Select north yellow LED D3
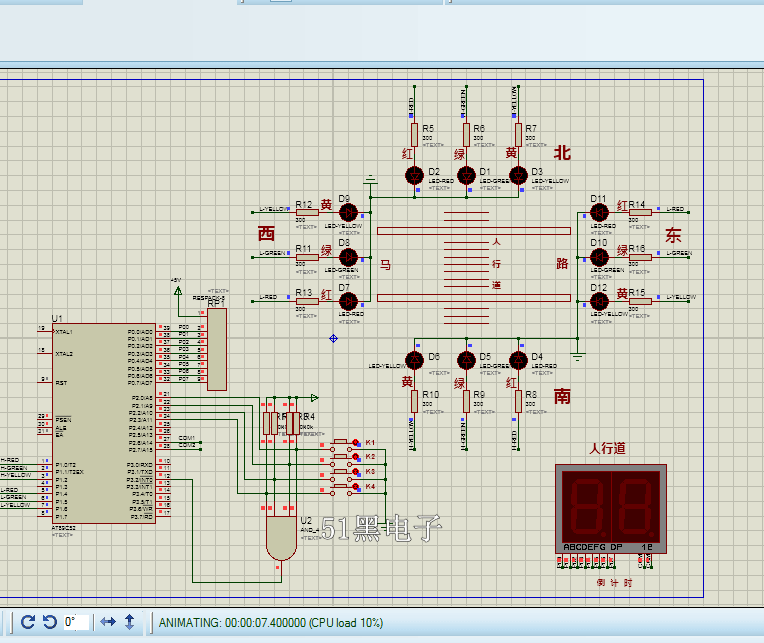Screen dimensions: 764x643 [518, 175]
